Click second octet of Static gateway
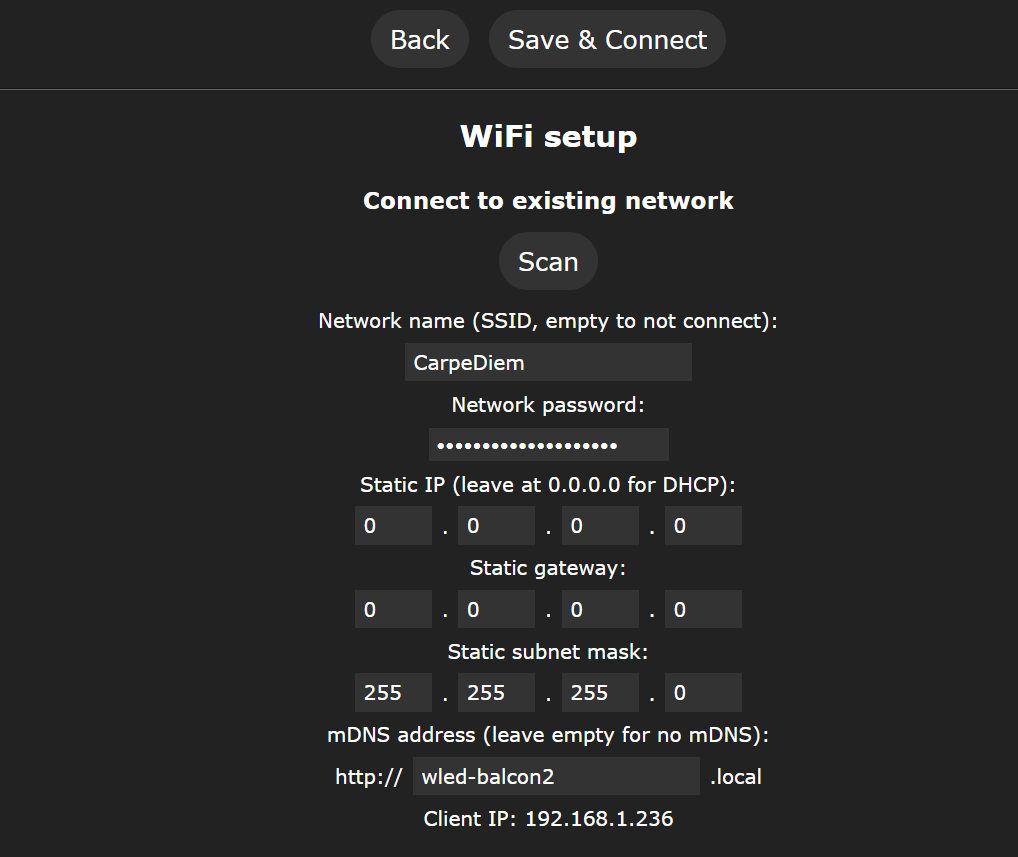The image size is (1018, 857). [x=496, y=609]
